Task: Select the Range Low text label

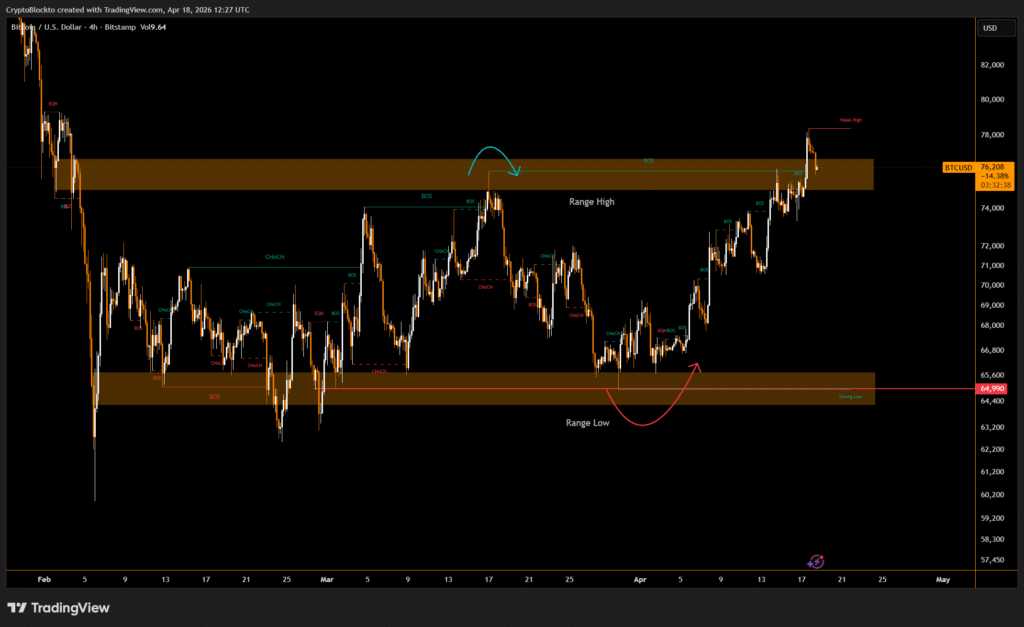Action: tap(588, 423)
